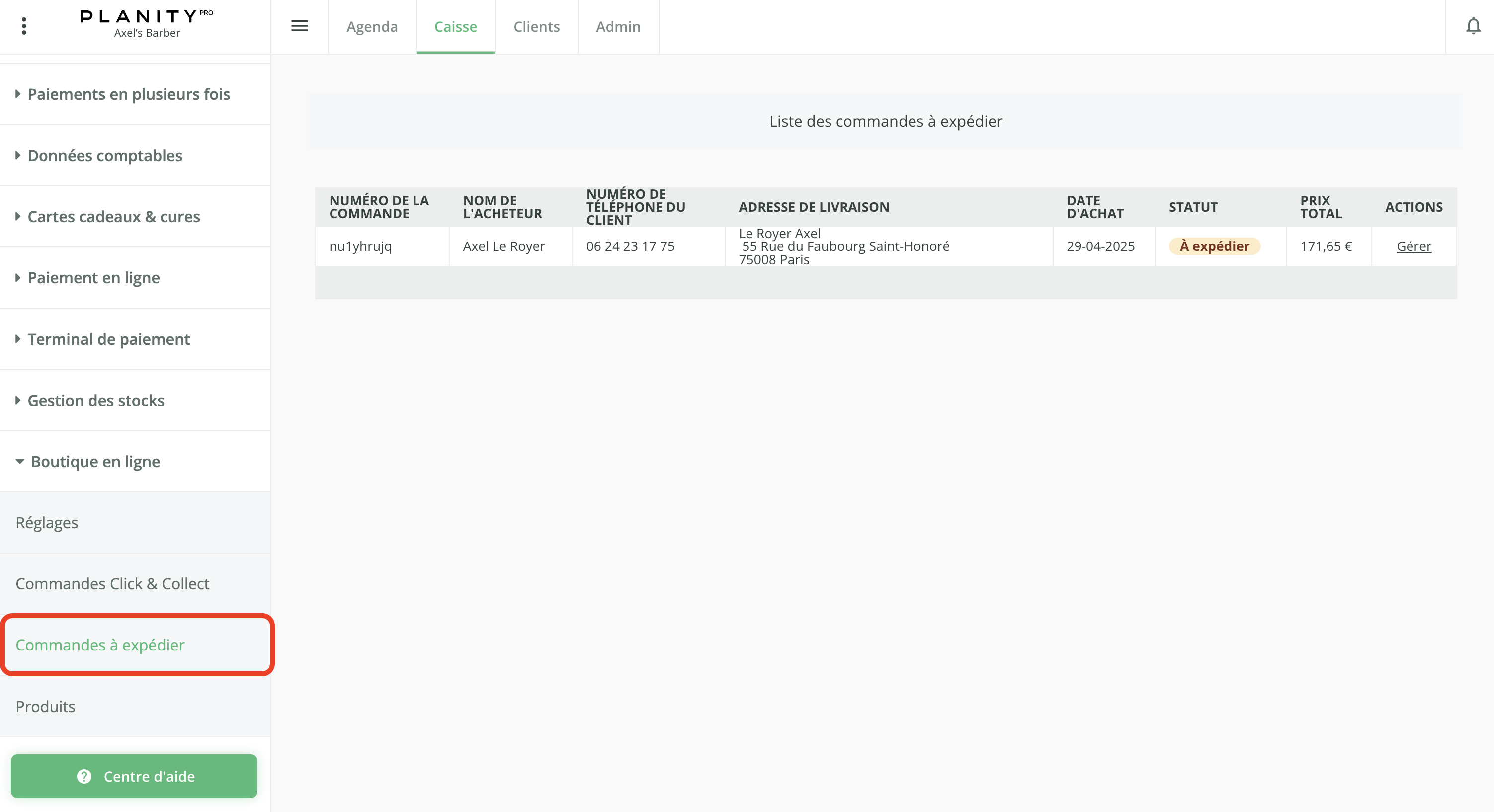Open the three-dot vertical menu

point(24,26)
